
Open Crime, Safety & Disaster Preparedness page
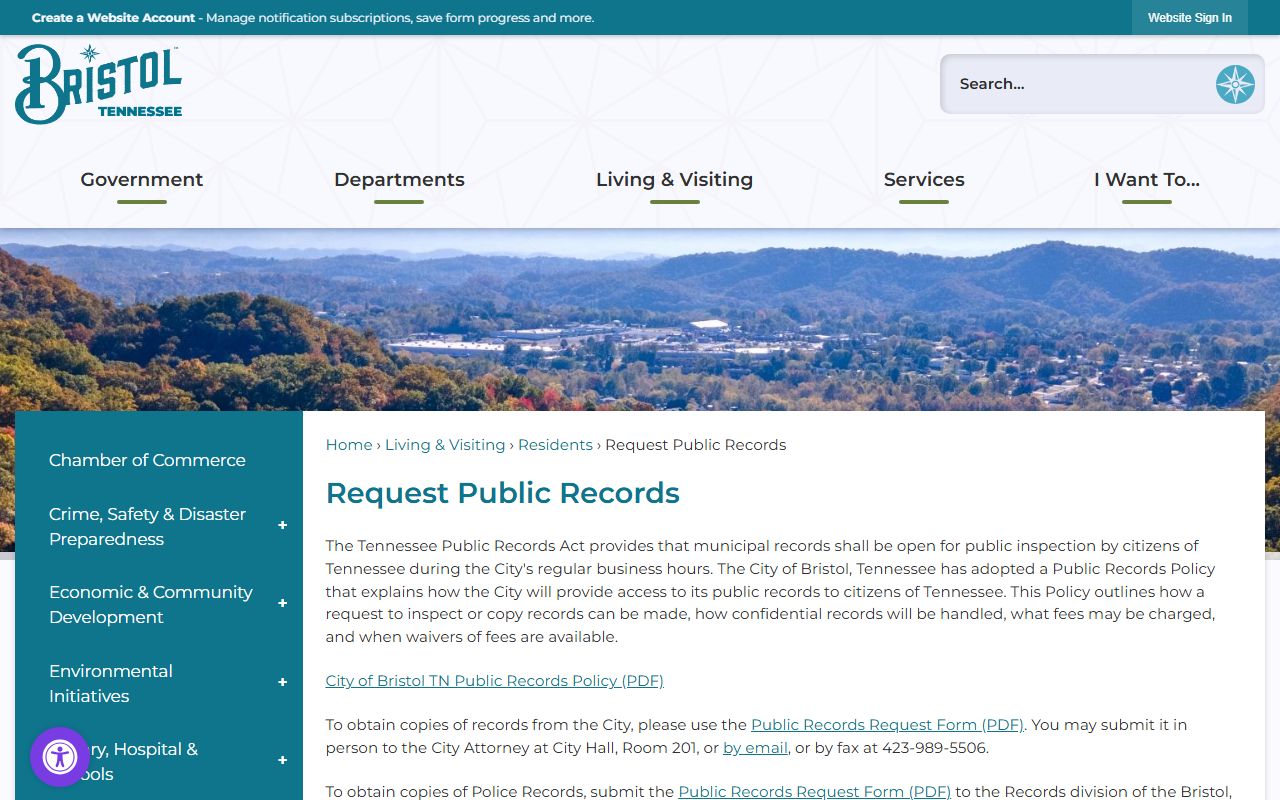147,526
